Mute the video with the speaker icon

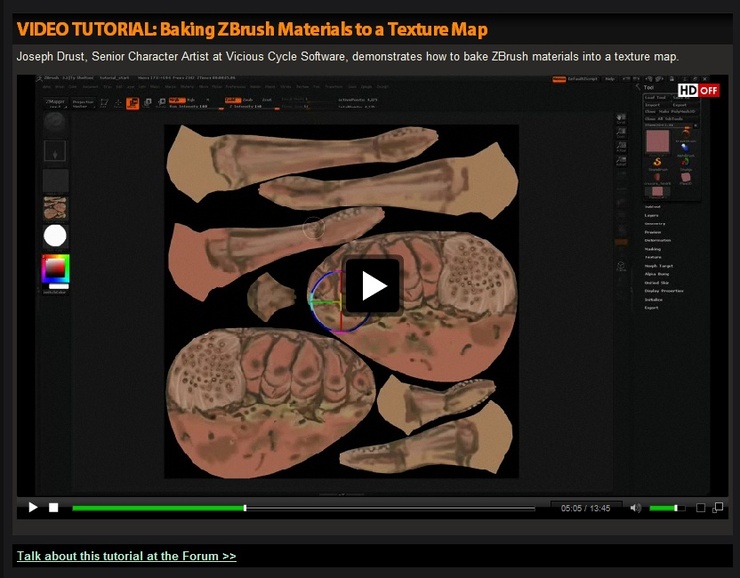point(635,508)
